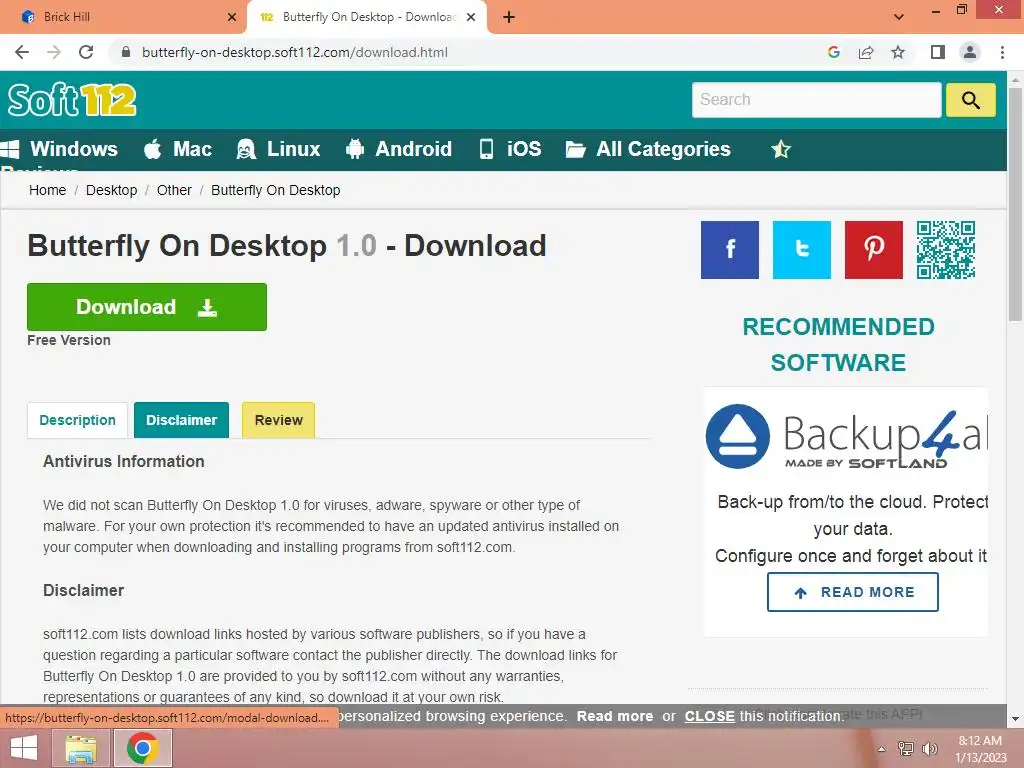
Task: Open the Windows category
Action: [59, 149]
